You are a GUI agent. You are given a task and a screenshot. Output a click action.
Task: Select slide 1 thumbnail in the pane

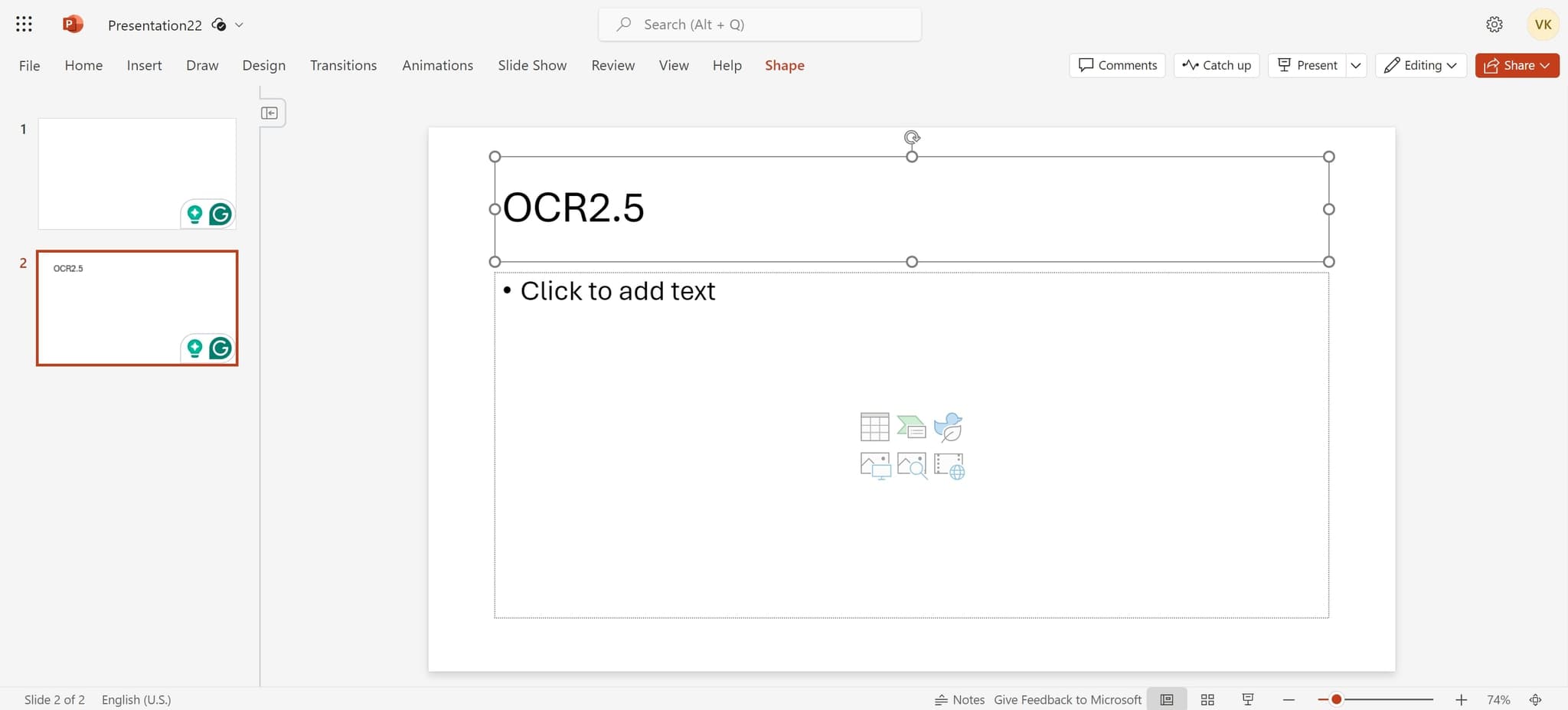point(136,173)
